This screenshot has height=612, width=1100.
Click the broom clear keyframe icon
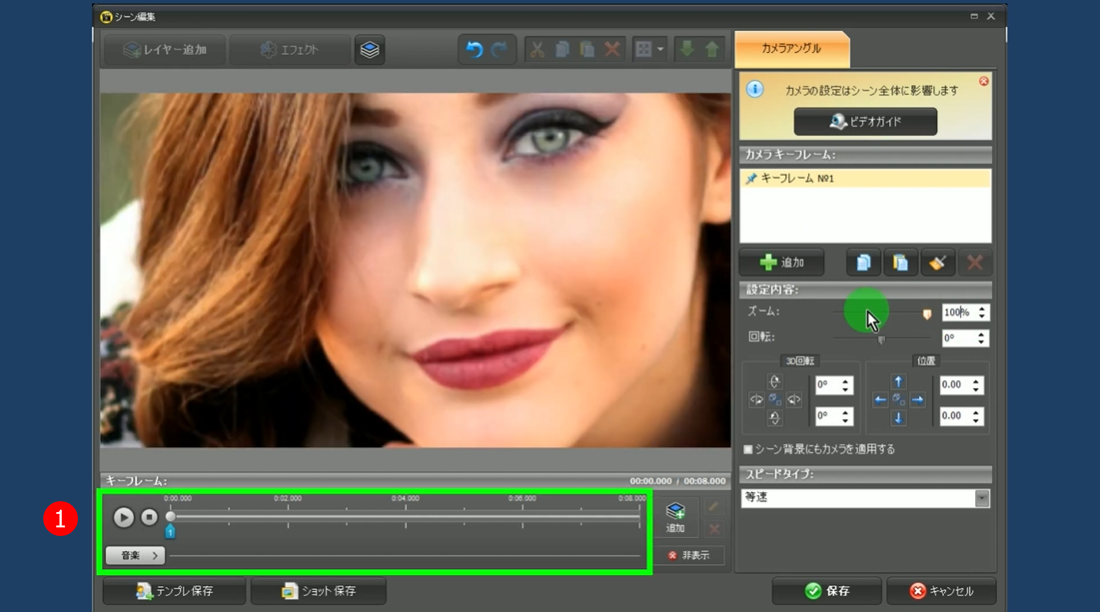point(937,263)
